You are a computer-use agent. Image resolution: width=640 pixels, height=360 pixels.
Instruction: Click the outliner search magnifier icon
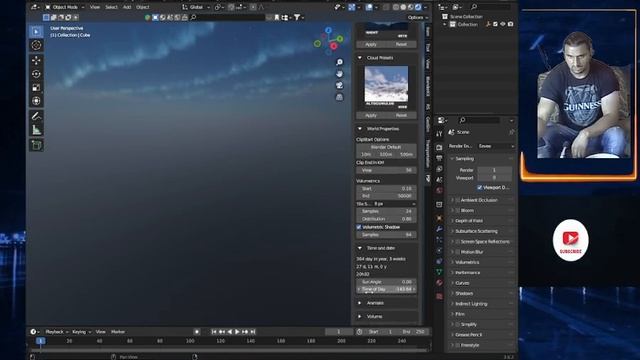tap(474, 7)
